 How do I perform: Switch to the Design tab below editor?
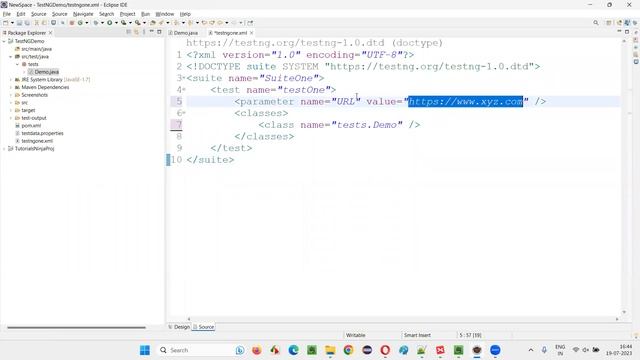(x=179, y=327)
